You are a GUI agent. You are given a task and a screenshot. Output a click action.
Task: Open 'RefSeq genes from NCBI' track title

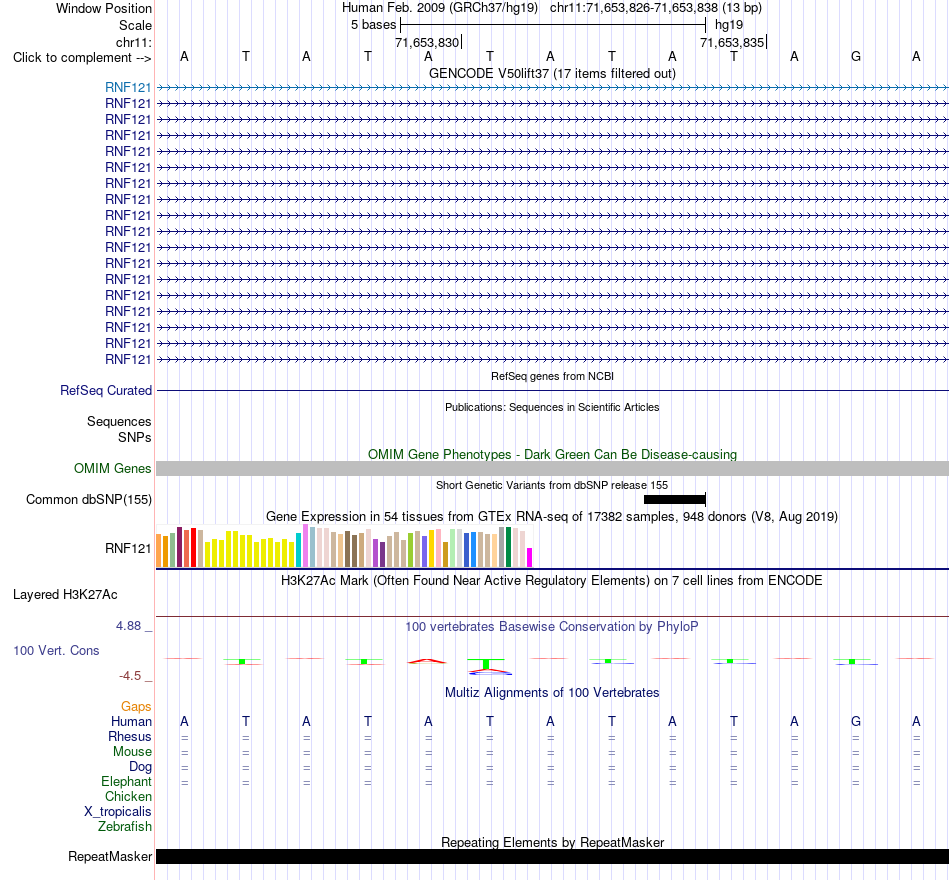(552, 376)
